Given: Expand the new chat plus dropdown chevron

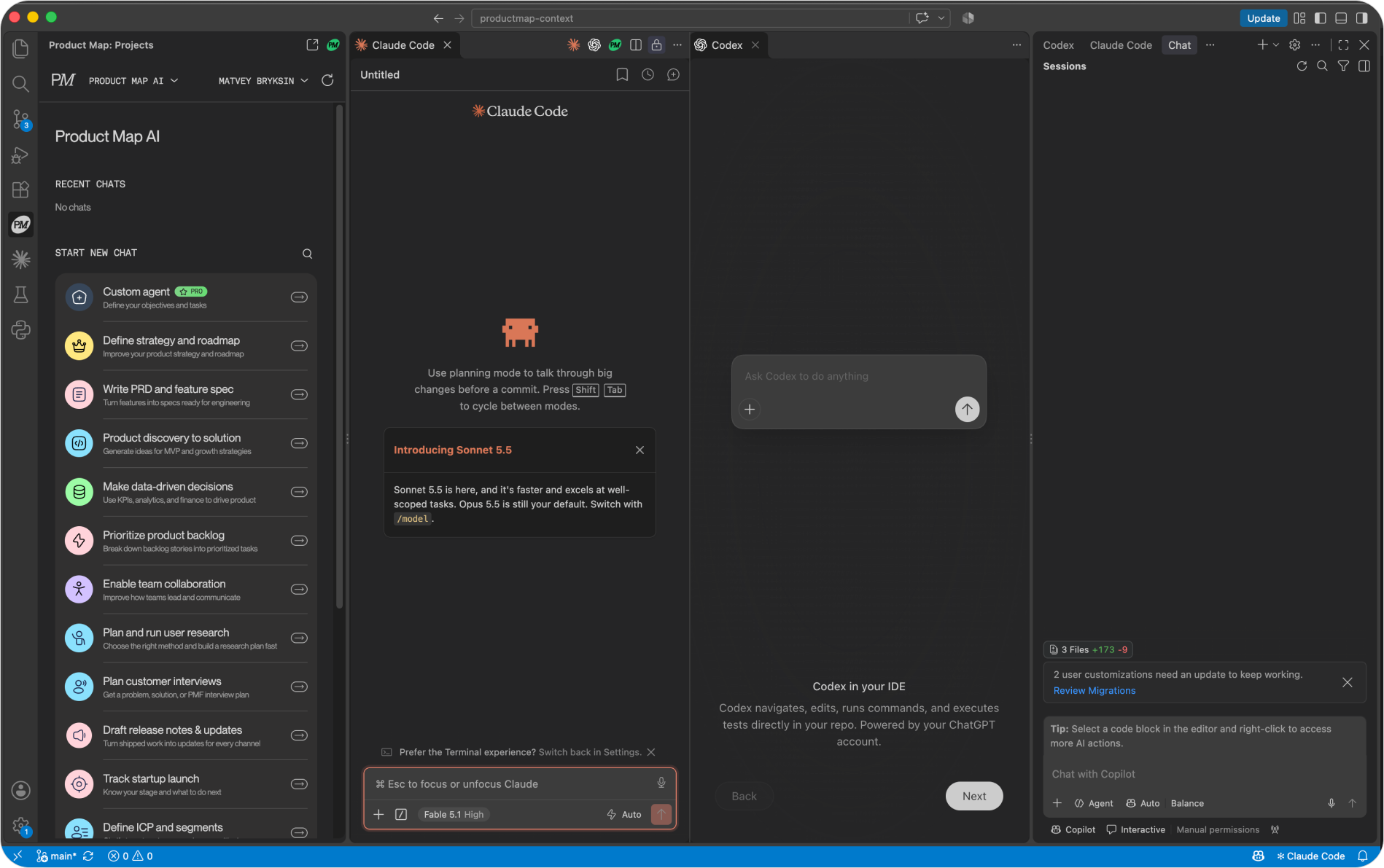Looking at the screenshot, I should 1276,45.
